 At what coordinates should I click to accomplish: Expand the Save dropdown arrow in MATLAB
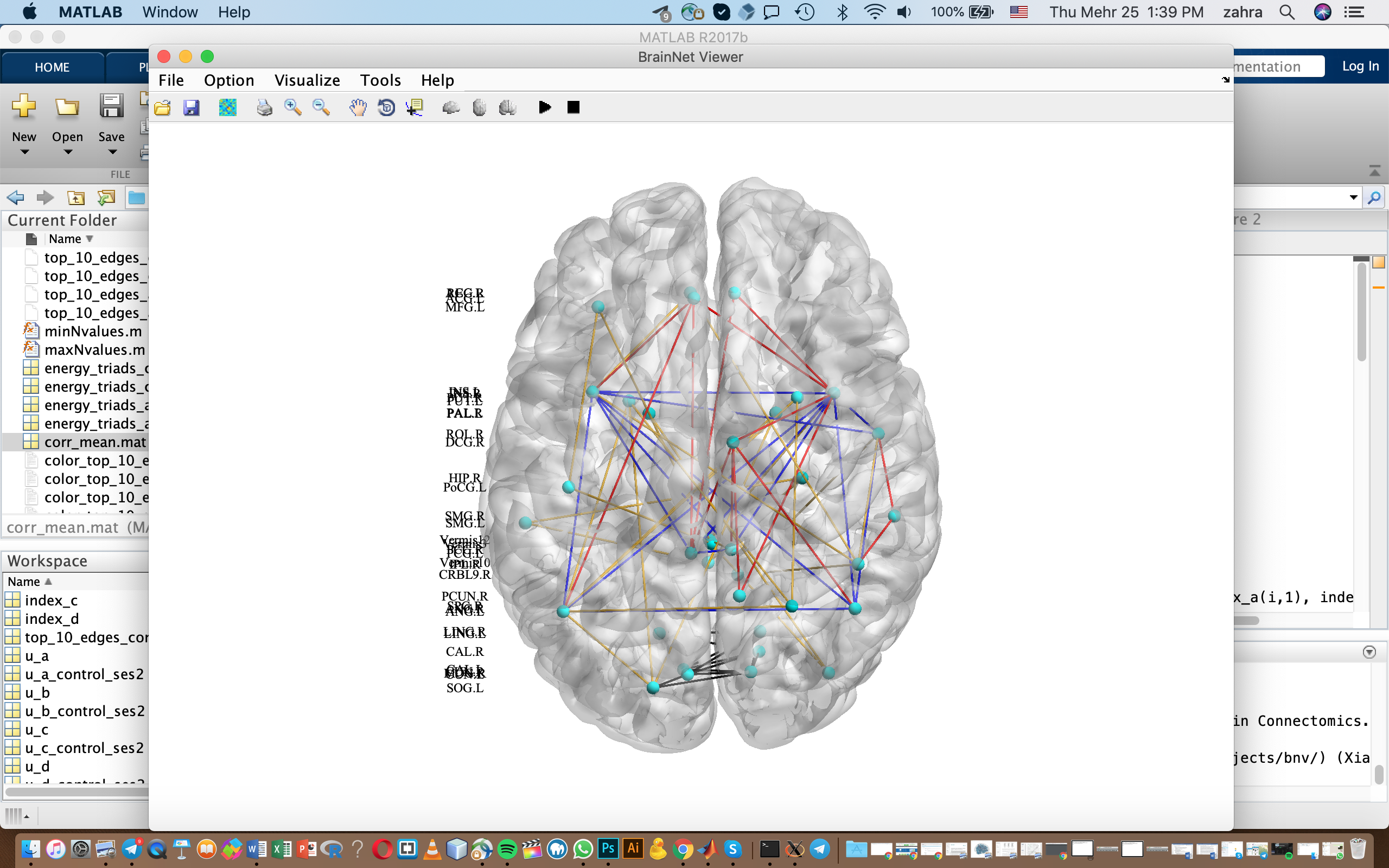click(112, 152)
